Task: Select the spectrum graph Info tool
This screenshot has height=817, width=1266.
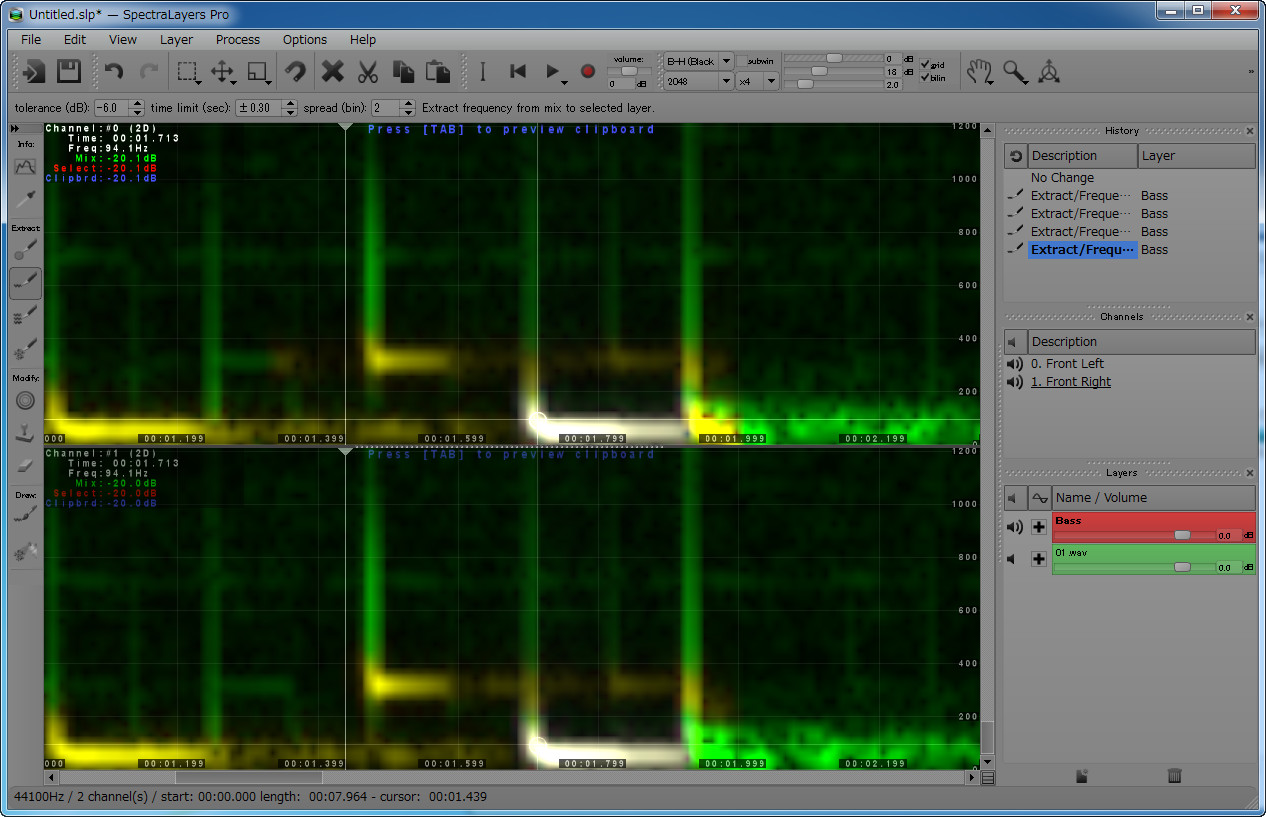Action: 25,167
